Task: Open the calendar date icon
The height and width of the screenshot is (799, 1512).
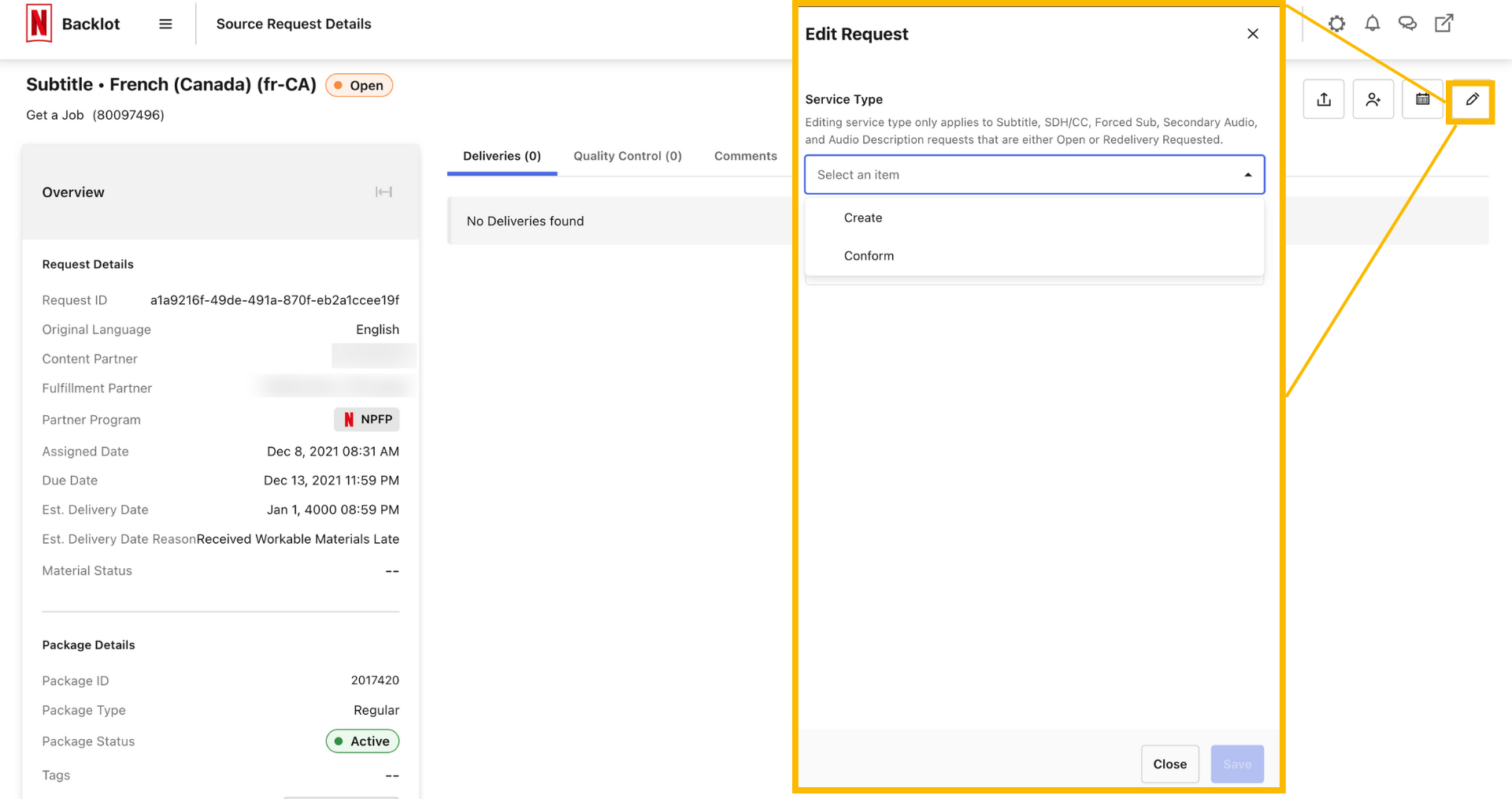Action: click(x=1422, y=99)
